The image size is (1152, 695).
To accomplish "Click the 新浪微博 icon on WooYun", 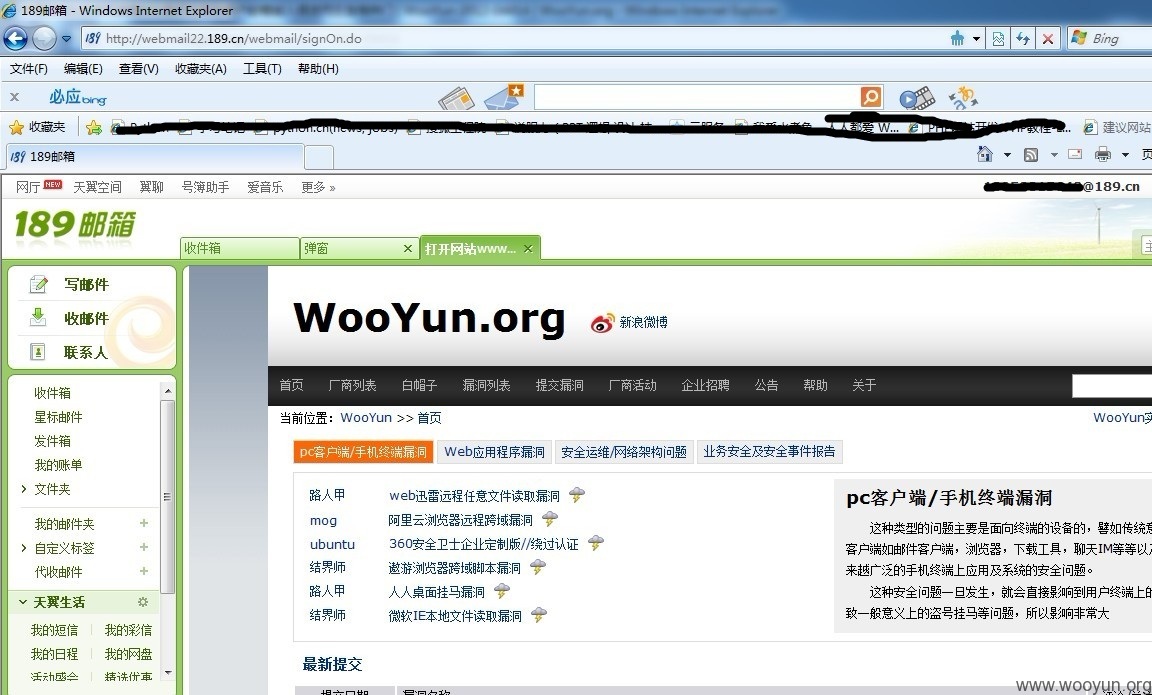I will coord(602,323).
